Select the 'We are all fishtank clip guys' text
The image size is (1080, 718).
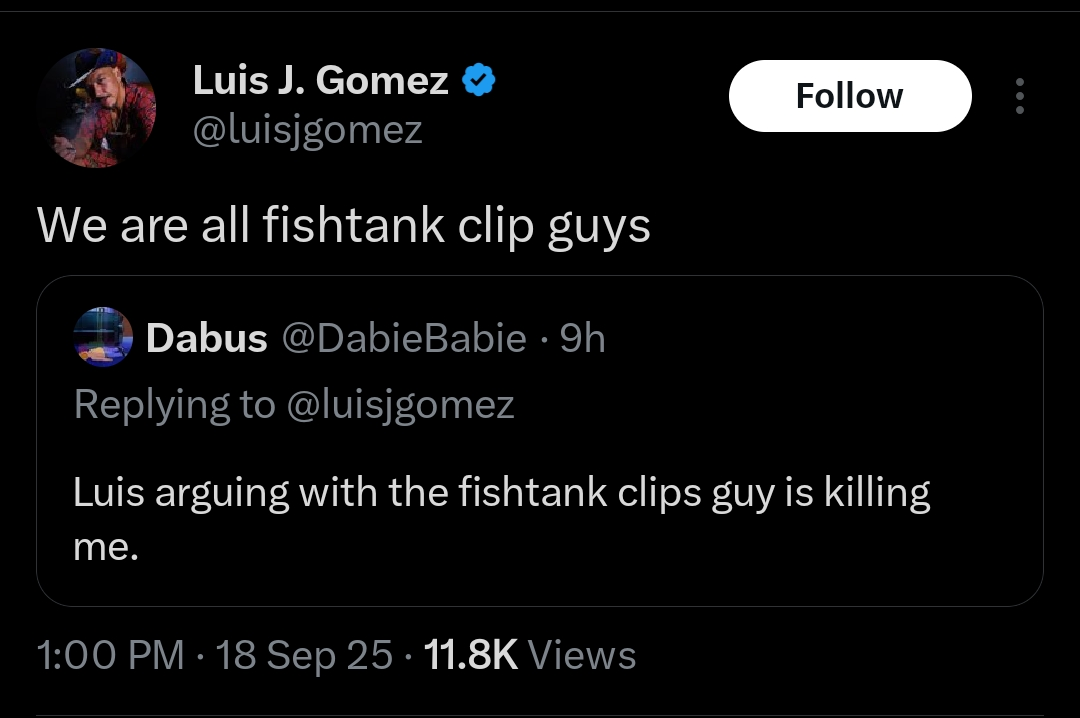pyautogui.click(x=343, y=226)
